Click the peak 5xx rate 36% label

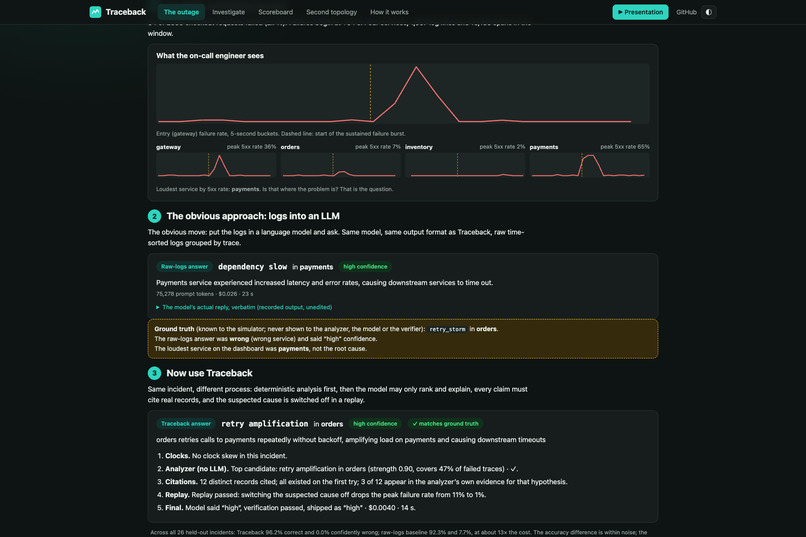pyautogui.click(x=251, y=147)
